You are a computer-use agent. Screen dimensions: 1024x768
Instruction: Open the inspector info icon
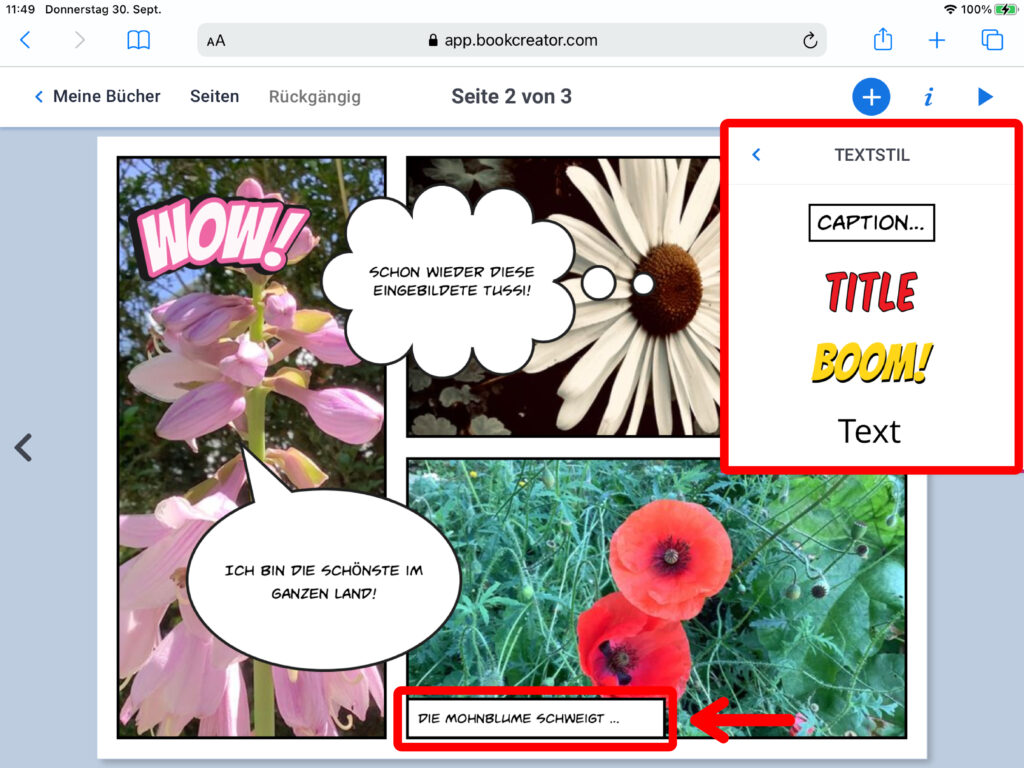pyautogui.click(x=928, y=97)
